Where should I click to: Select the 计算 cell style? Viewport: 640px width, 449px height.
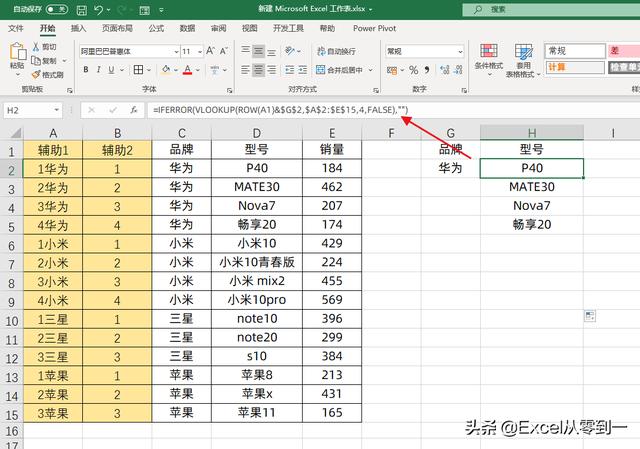[x=575, y=67]
